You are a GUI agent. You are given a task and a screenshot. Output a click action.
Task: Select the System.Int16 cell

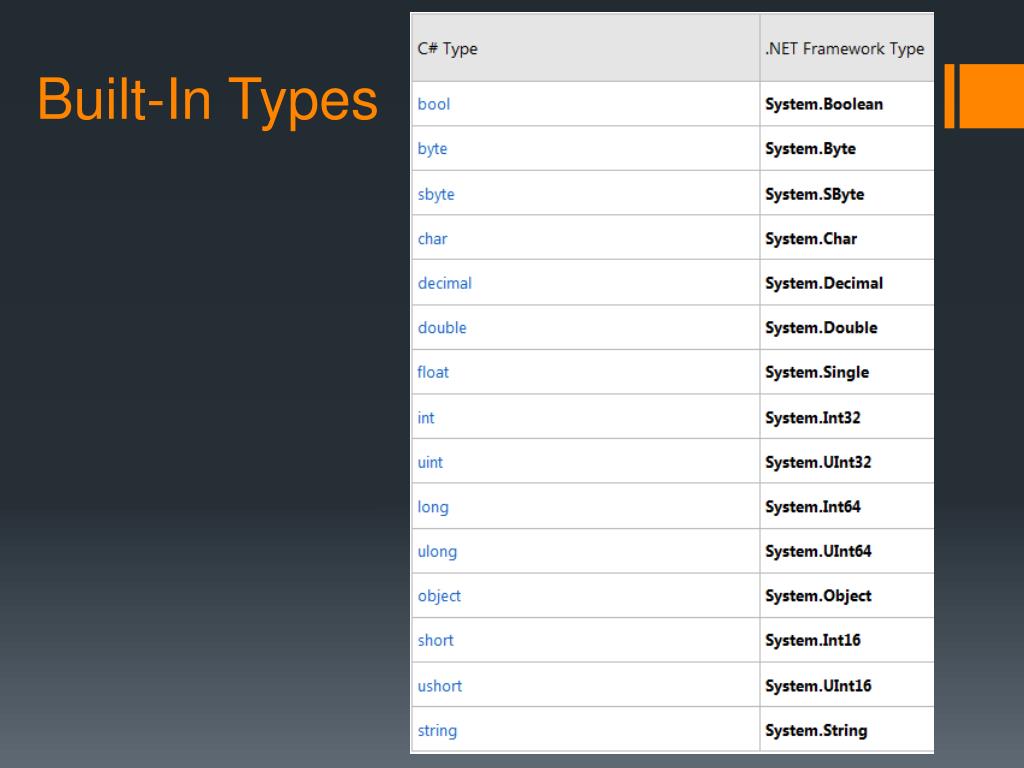pyautogui.click(x=846, y=640)
